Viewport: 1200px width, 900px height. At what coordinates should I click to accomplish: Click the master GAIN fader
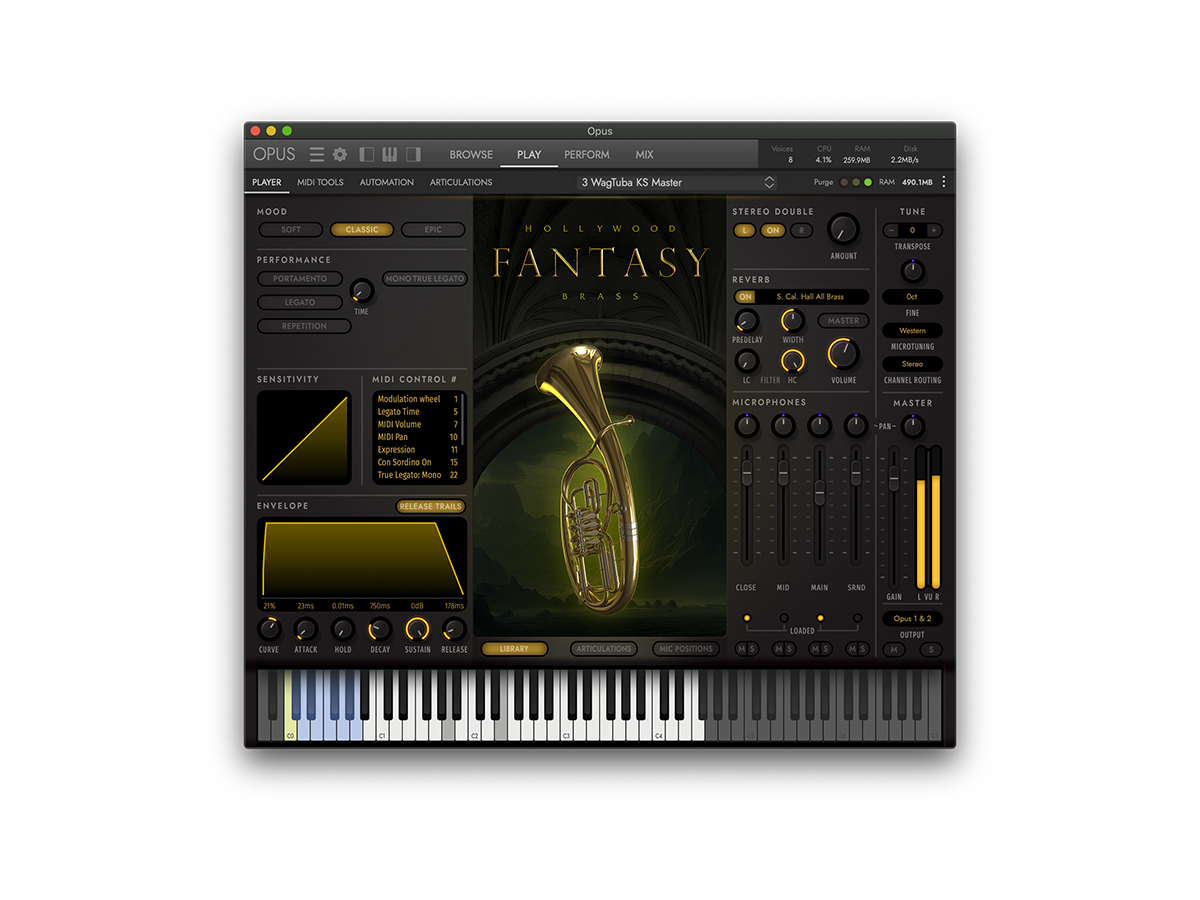coord(893,478)
